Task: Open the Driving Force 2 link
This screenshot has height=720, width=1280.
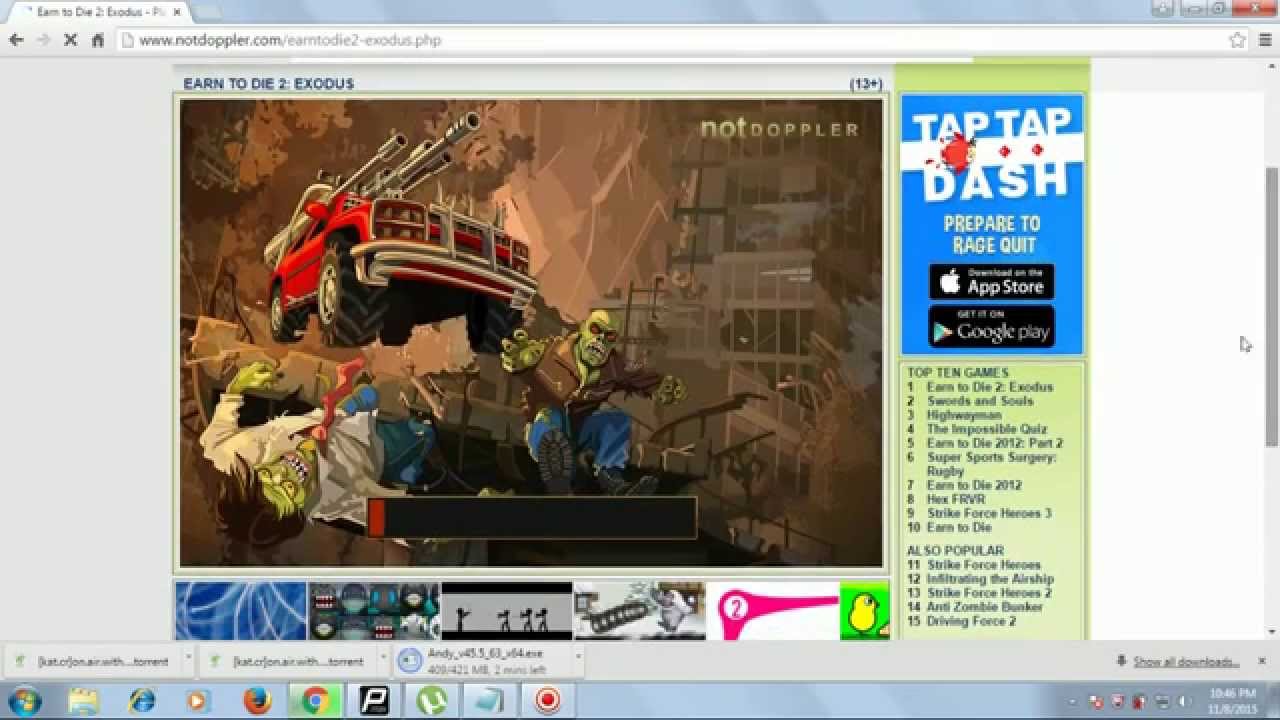Action: (971, 621)
